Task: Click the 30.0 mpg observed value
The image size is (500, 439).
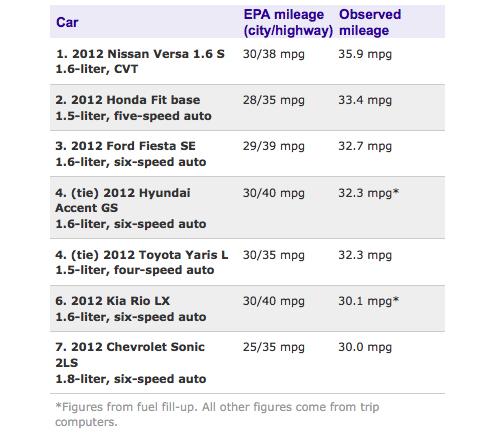Action: pos(365,347)
